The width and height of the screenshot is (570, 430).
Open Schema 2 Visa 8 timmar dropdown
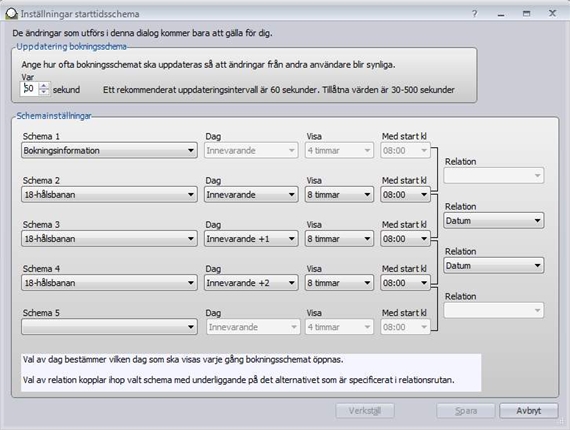pyautogui.click(x=339, y=194)
